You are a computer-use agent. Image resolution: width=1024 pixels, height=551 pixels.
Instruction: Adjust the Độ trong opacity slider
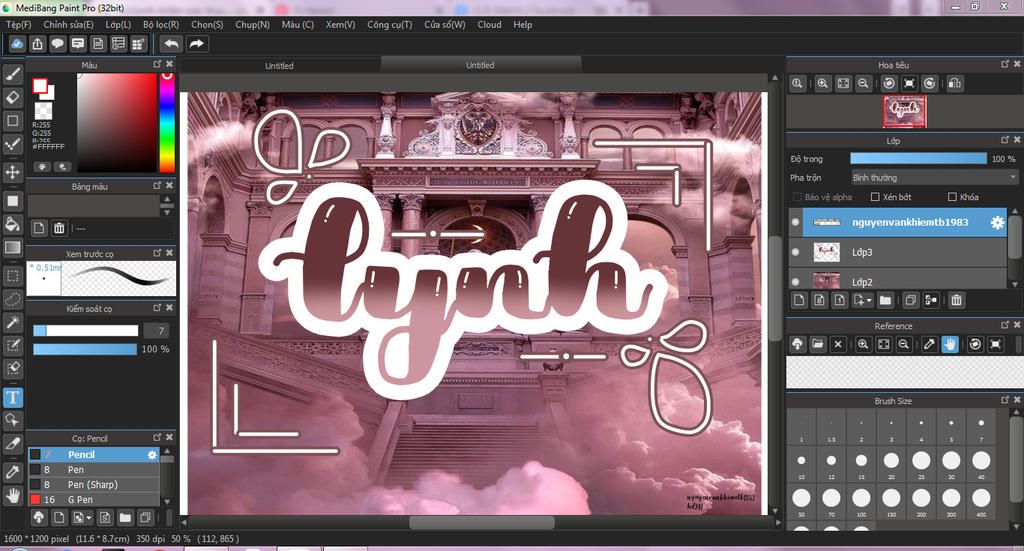coord(918,159)
